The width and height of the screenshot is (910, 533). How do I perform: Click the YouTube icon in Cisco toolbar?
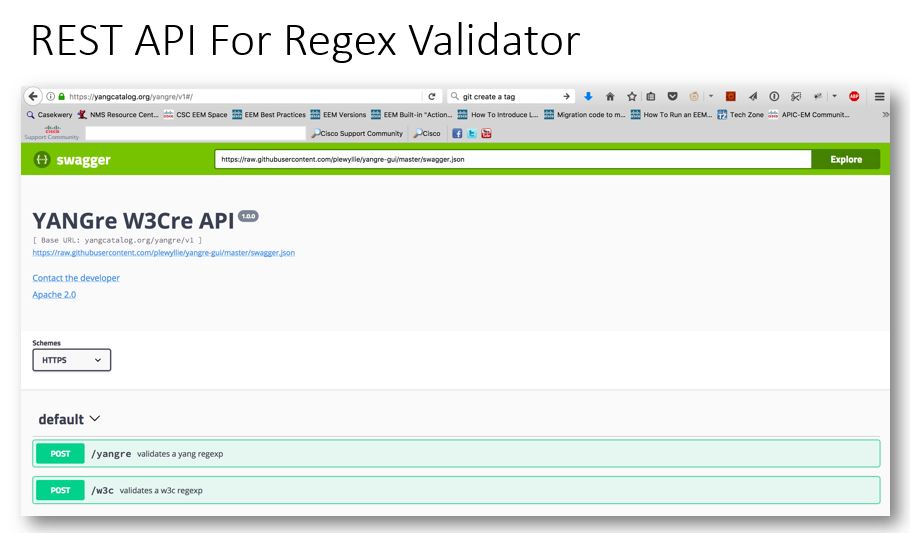(486, 134)
